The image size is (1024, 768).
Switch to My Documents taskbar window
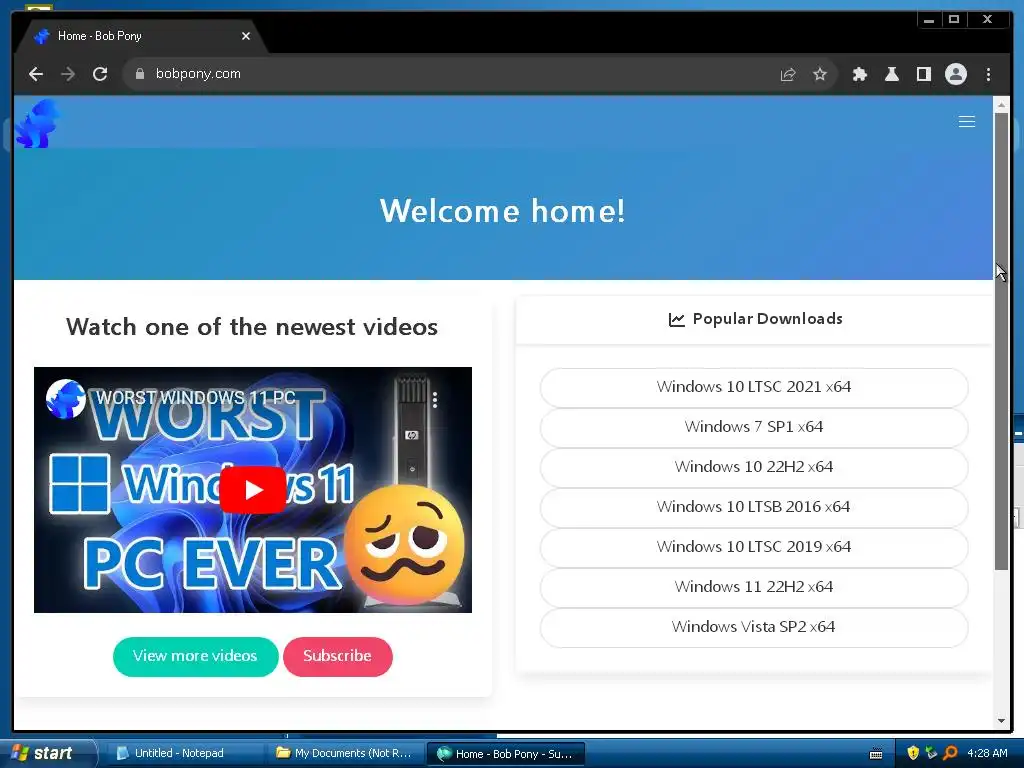point(344,753)
